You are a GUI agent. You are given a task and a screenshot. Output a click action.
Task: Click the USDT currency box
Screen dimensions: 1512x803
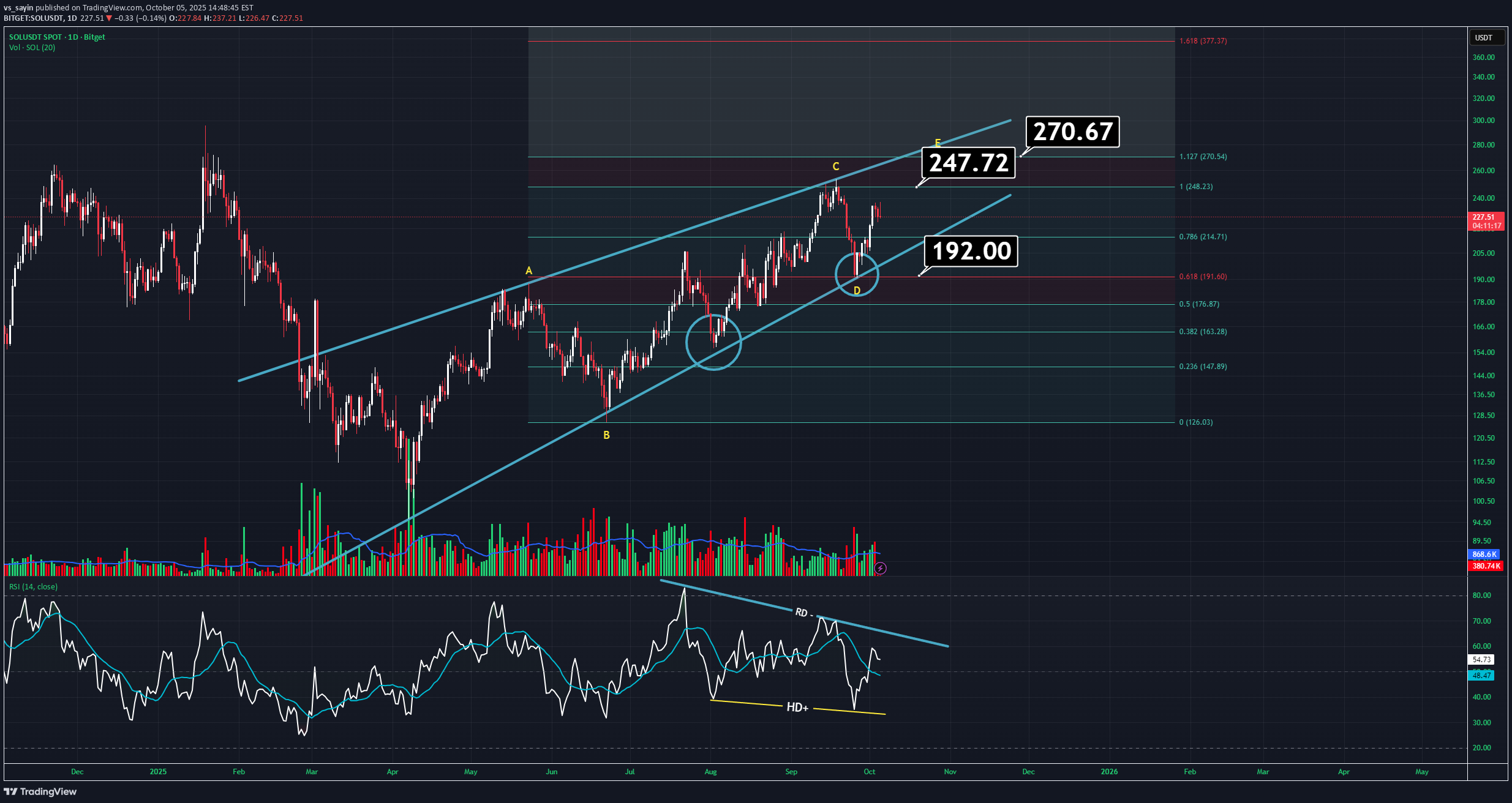pyautogui.click(x=1486, y=38)
